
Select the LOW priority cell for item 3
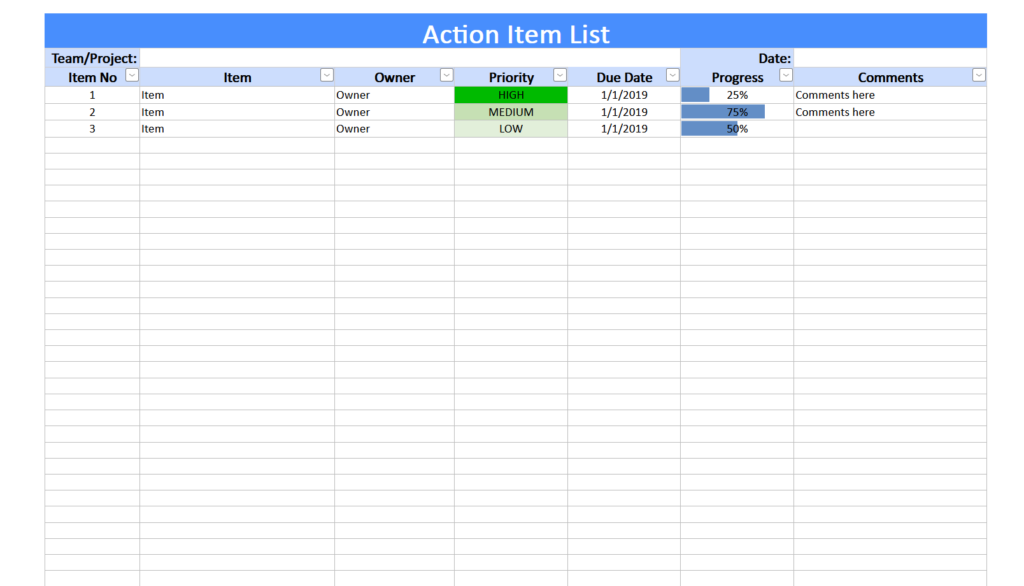510,128
